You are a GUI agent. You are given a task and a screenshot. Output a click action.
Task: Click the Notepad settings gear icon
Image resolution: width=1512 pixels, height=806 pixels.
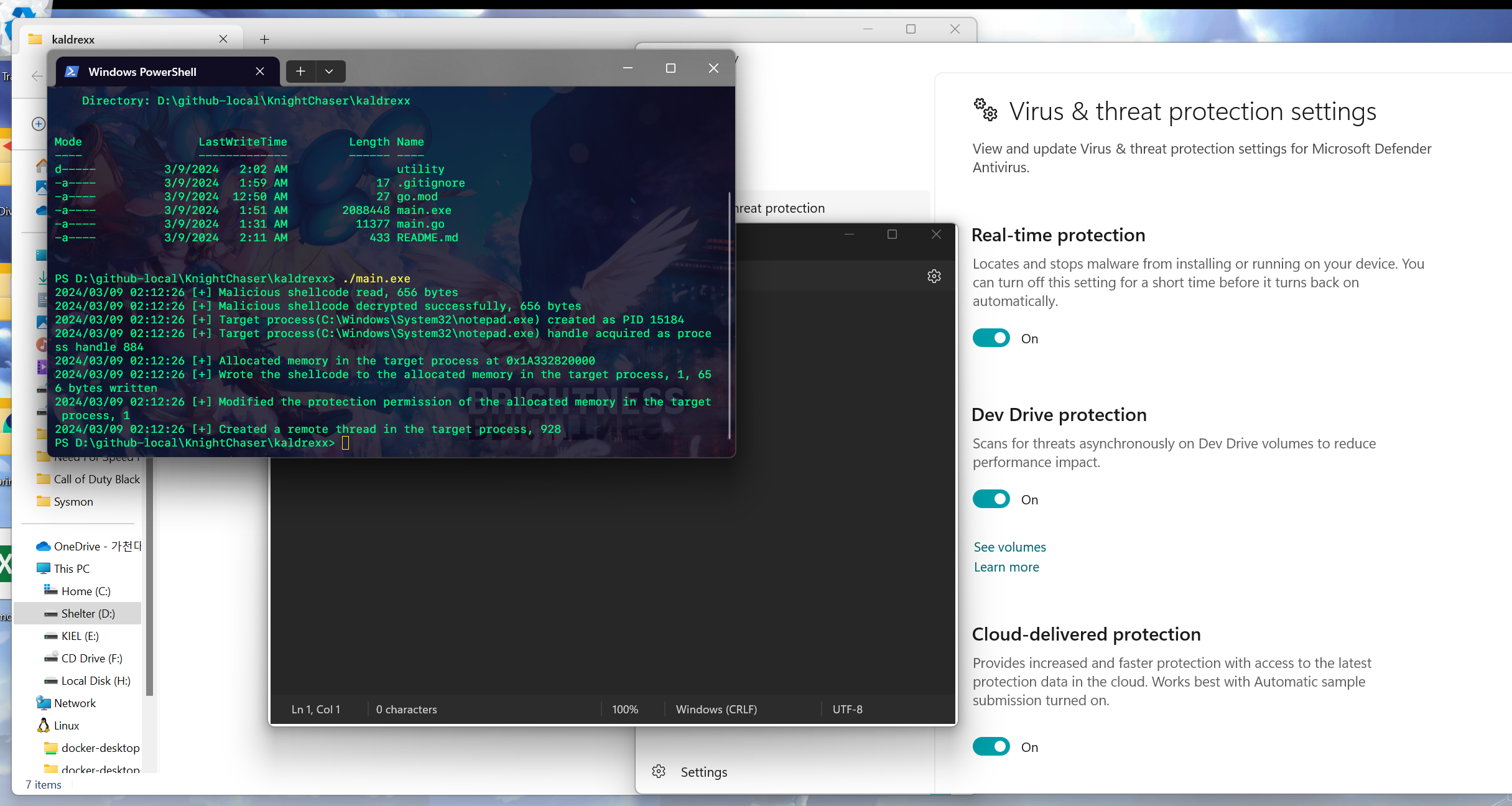(x=934, y=276)
